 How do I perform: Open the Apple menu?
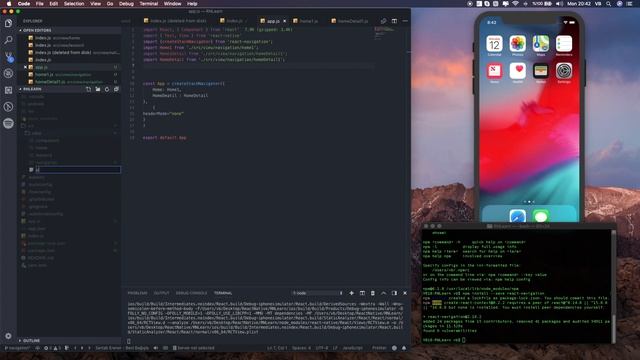click(9, 4)
